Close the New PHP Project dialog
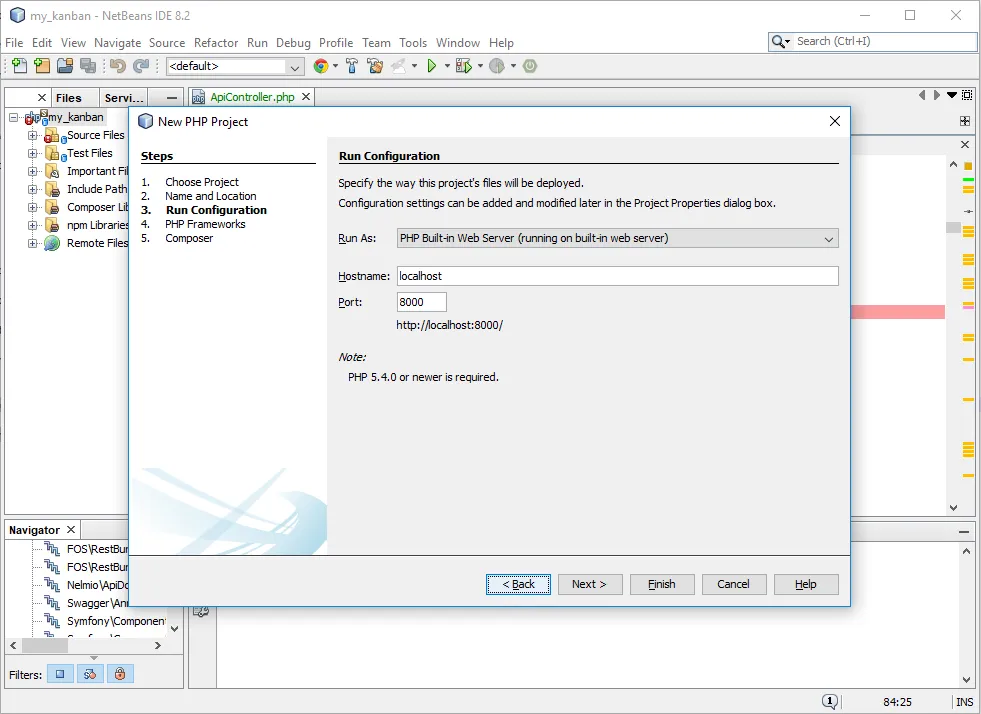This screenshot has width=981, height=714. click(835, 121)
